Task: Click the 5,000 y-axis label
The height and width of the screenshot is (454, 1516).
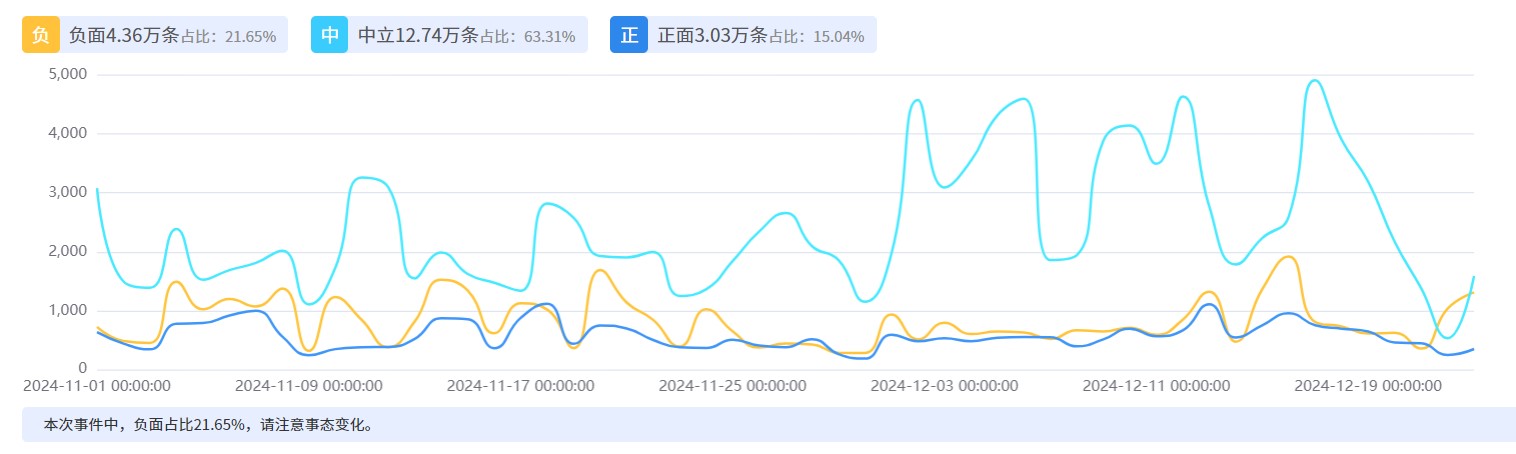Action: [68, 74]
